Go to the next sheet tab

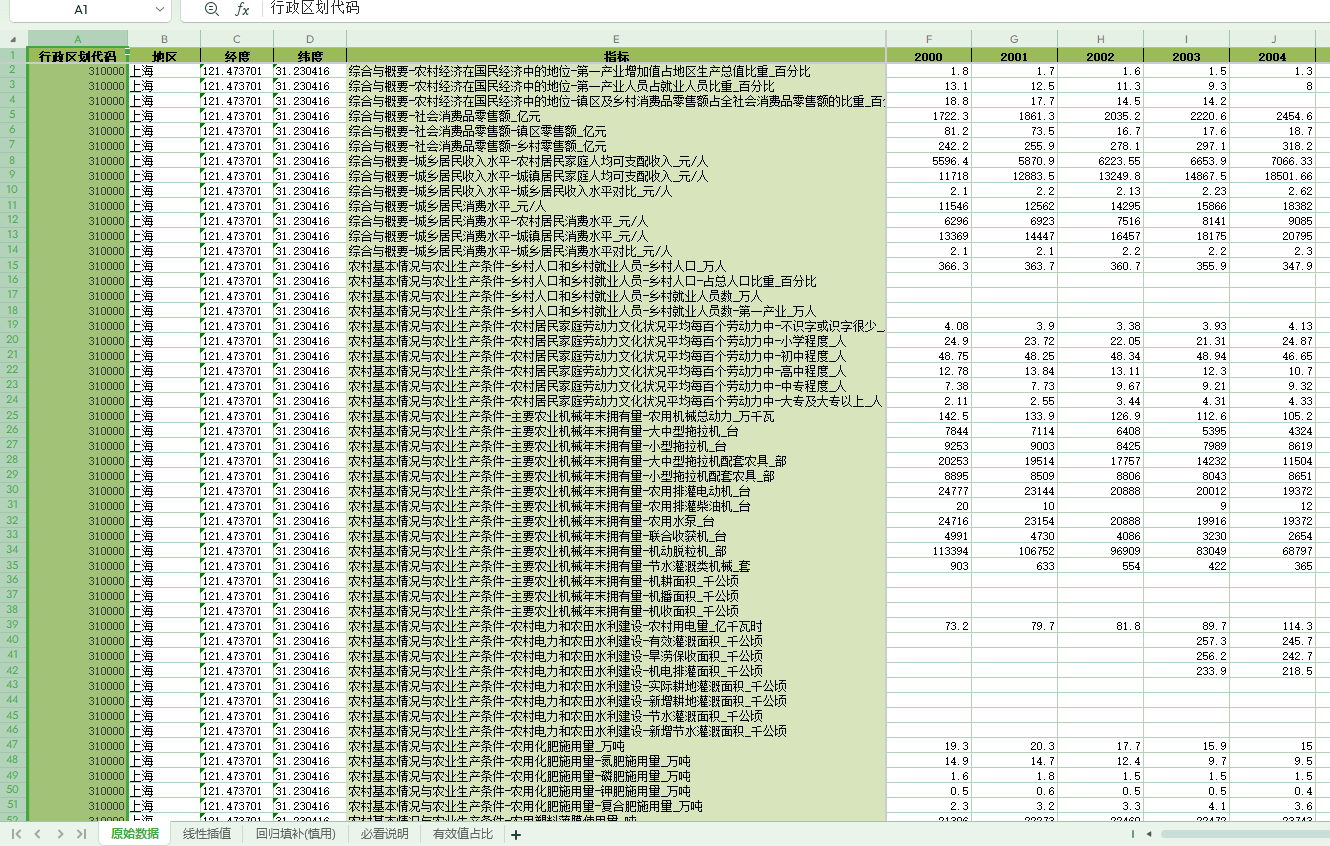click(x=60, y=834)
